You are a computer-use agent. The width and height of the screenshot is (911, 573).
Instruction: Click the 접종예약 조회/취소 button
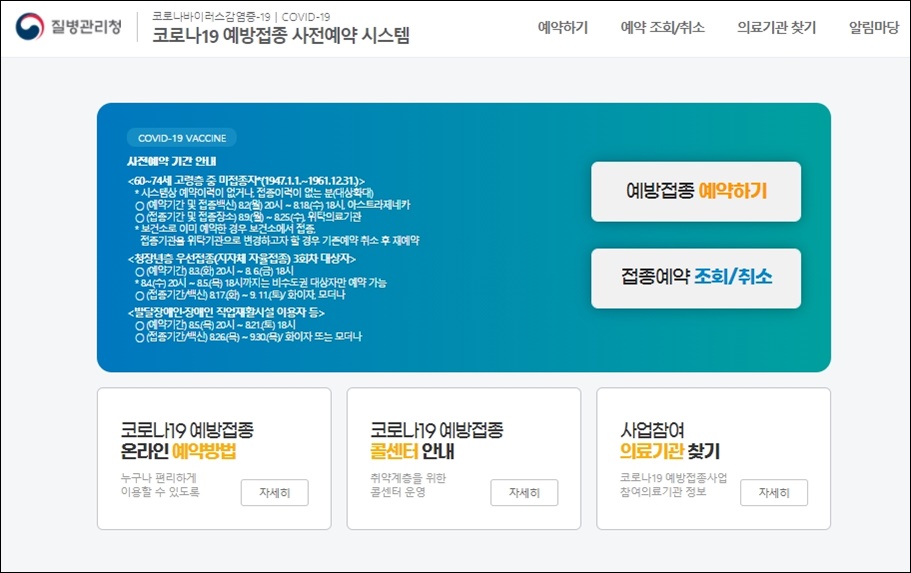(x=696, y=278)
